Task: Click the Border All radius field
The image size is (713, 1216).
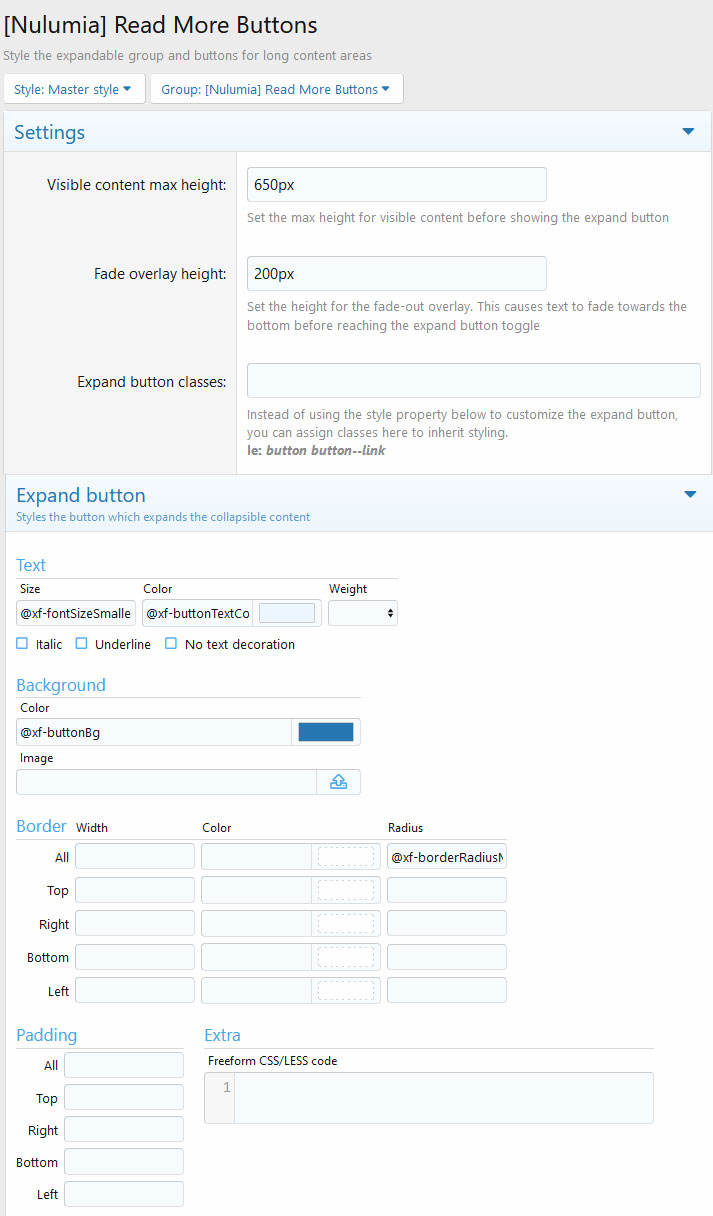Action: click(x=446, y=857)
